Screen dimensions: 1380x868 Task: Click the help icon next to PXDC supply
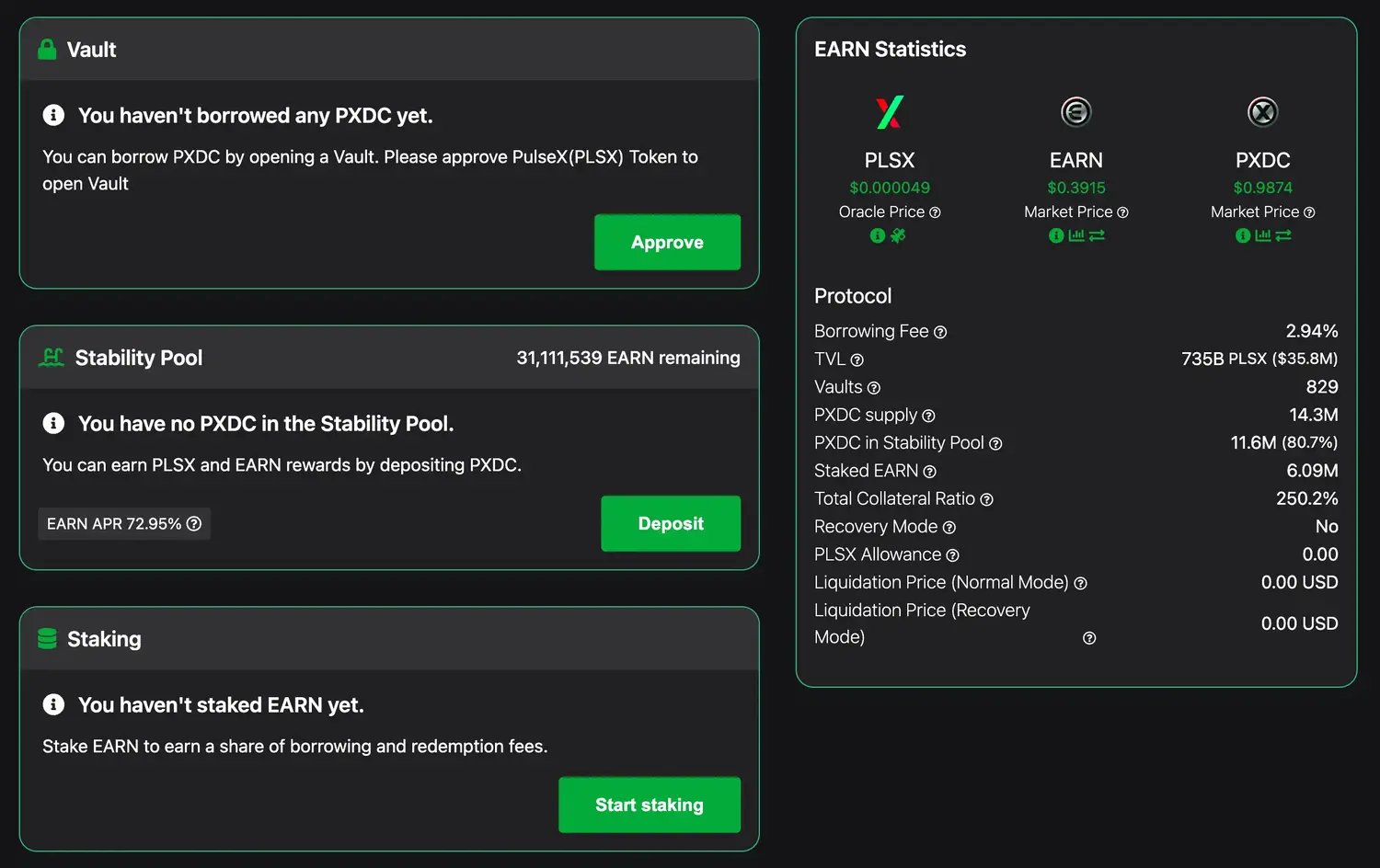[x=928, y=416]
